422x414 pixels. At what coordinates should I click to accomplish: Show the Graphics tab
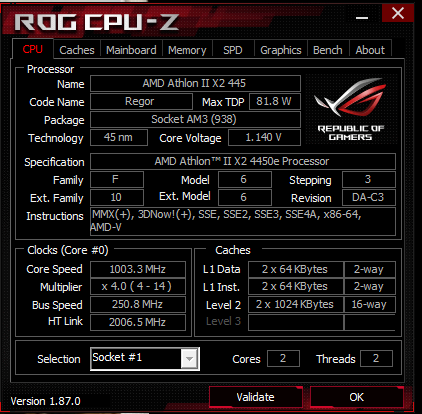pyautogui.click(x=281, y=50)
